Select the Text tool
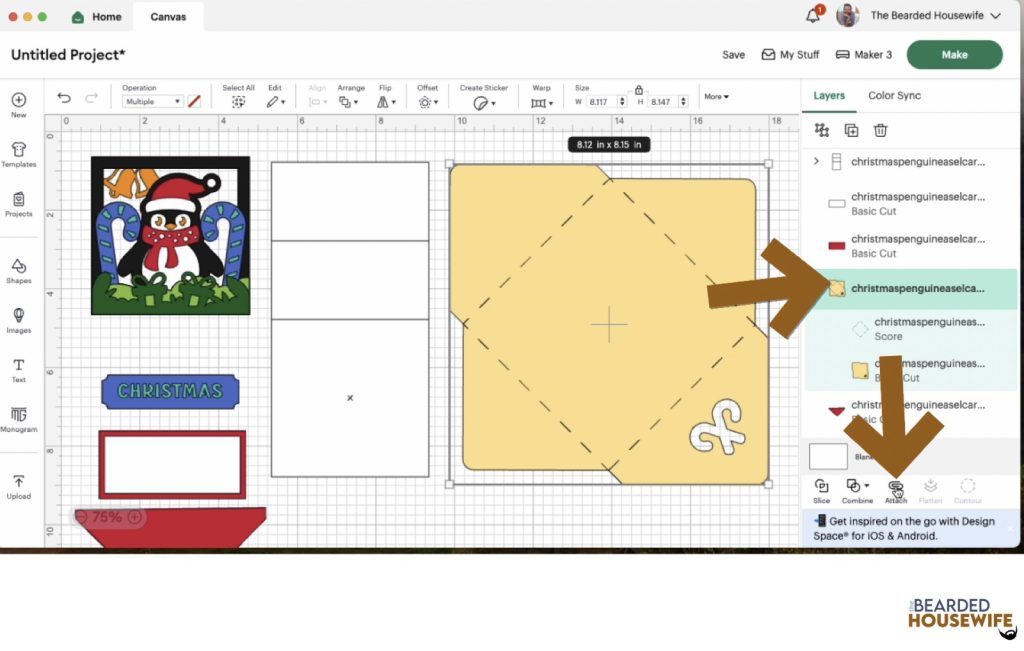The image size is (1024, 651). pyautogui.click(x=18, y=369)
